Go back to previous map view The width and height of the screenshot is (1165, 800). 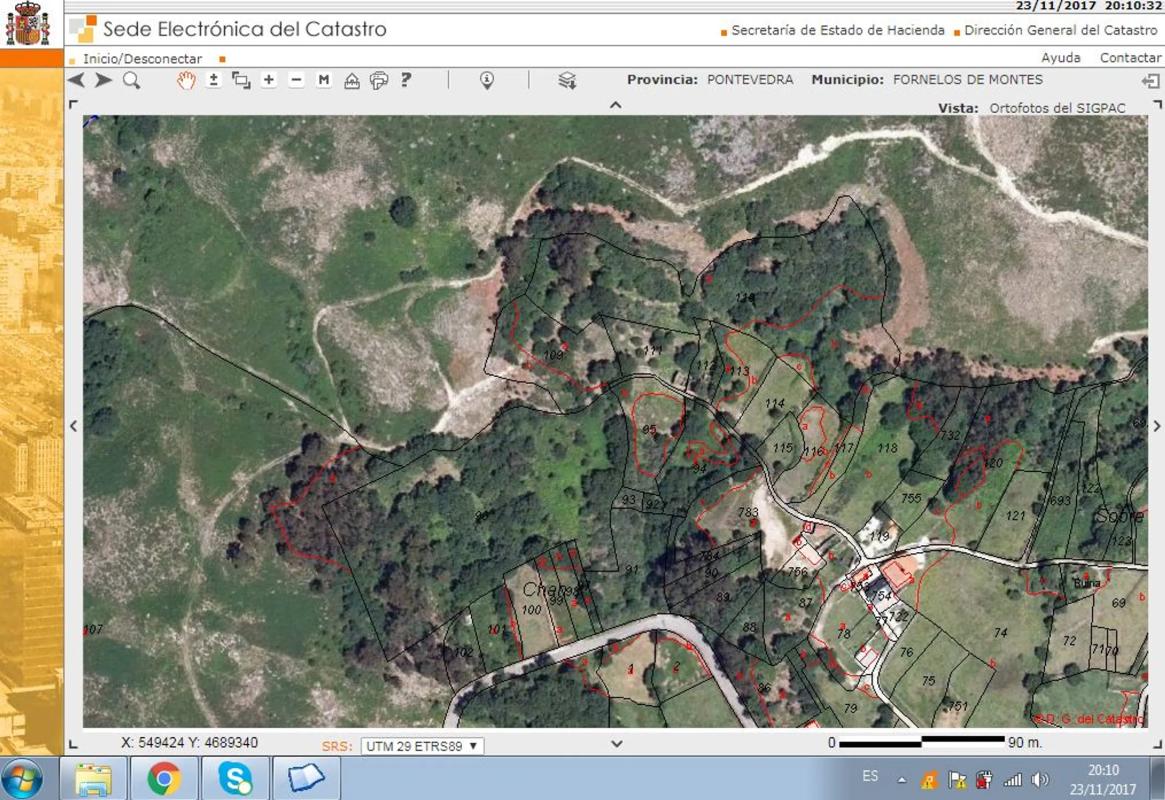click(76, 80)
